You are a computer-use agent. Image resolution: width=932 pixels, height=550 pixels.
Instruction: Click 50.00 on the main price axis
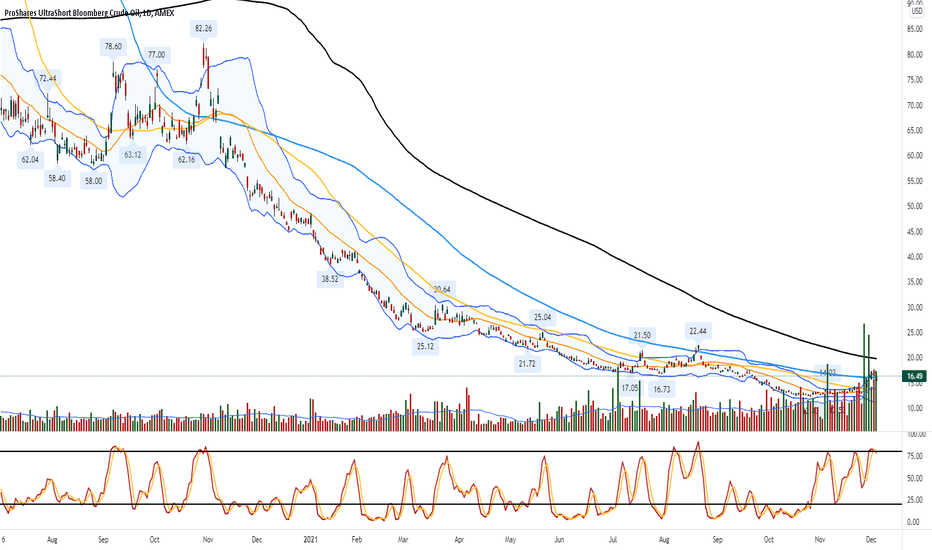915,206
